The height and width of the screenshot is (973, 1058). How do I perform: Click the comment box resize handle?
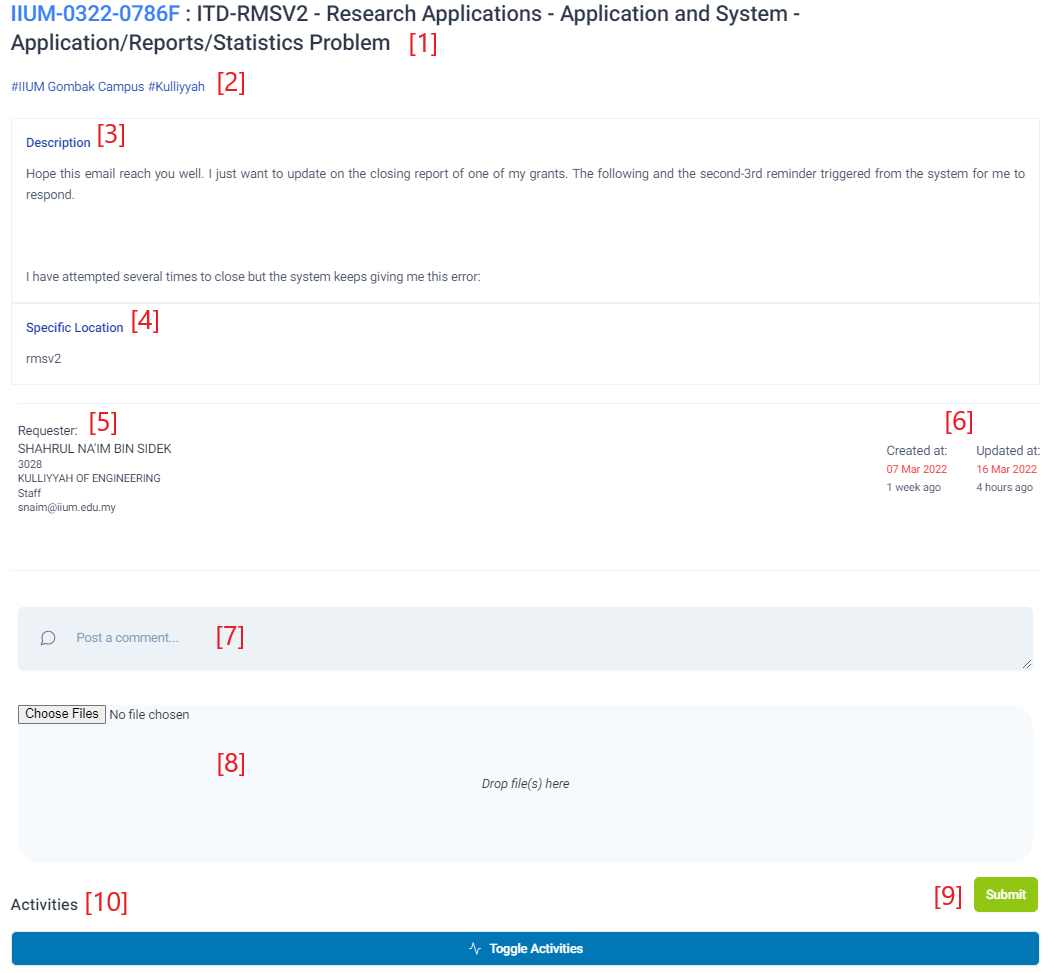click(1027, 664)
